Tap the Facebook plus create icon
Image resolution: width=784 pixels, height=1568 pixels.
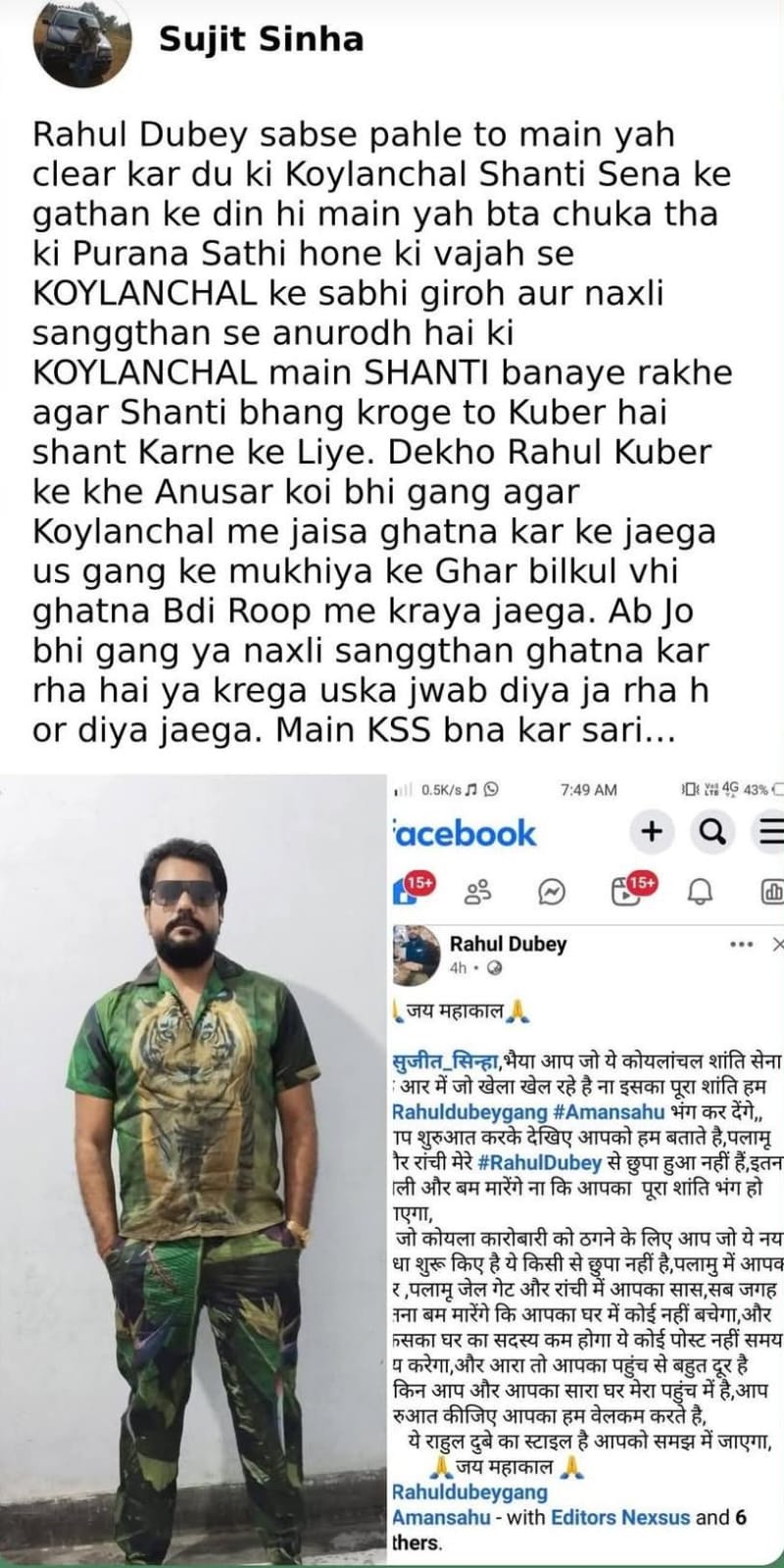click(x=652, y=832)
